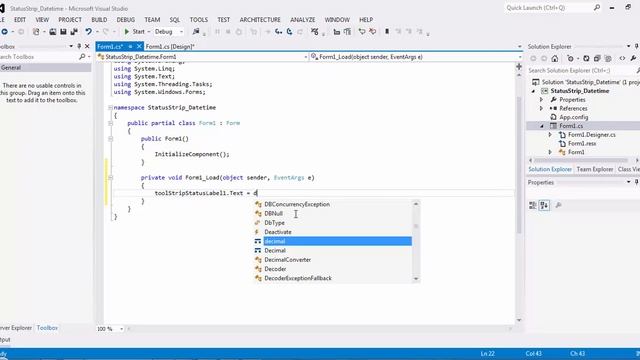Click the Step Over debug icon
Viewport: 640px width, 360px height.
tap(289, 31)
